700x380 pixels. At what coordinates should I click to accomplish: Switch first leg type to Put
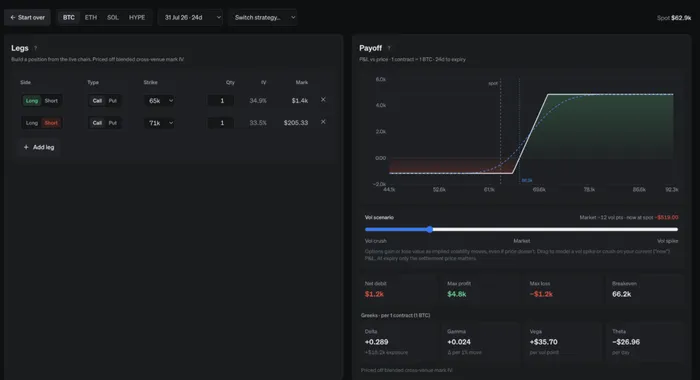click(x=112, y=100)
